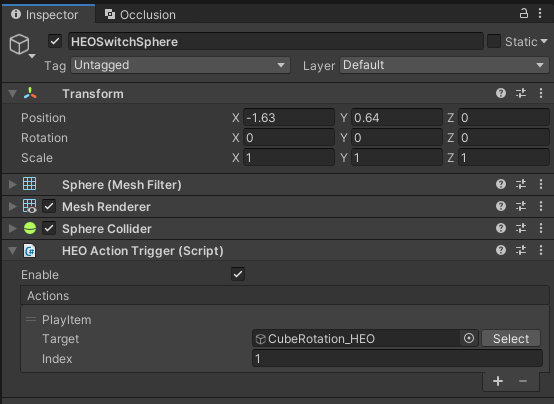The image size is (554, 404).
Task: Open object picker circle for Target field
Action: click(469, 338)
